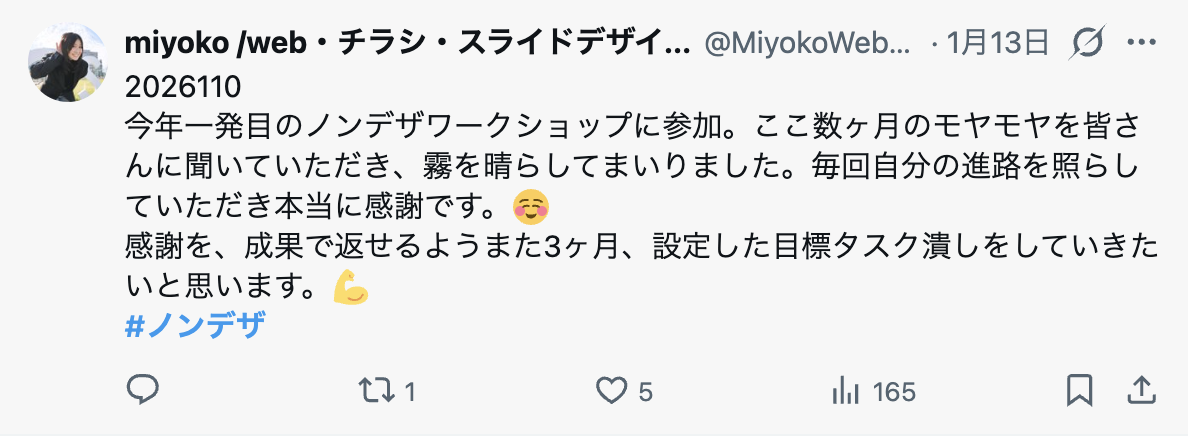Click the flexed bicep emoji
Viewport: 1188px width, 436px height.
tap(351, 288)
